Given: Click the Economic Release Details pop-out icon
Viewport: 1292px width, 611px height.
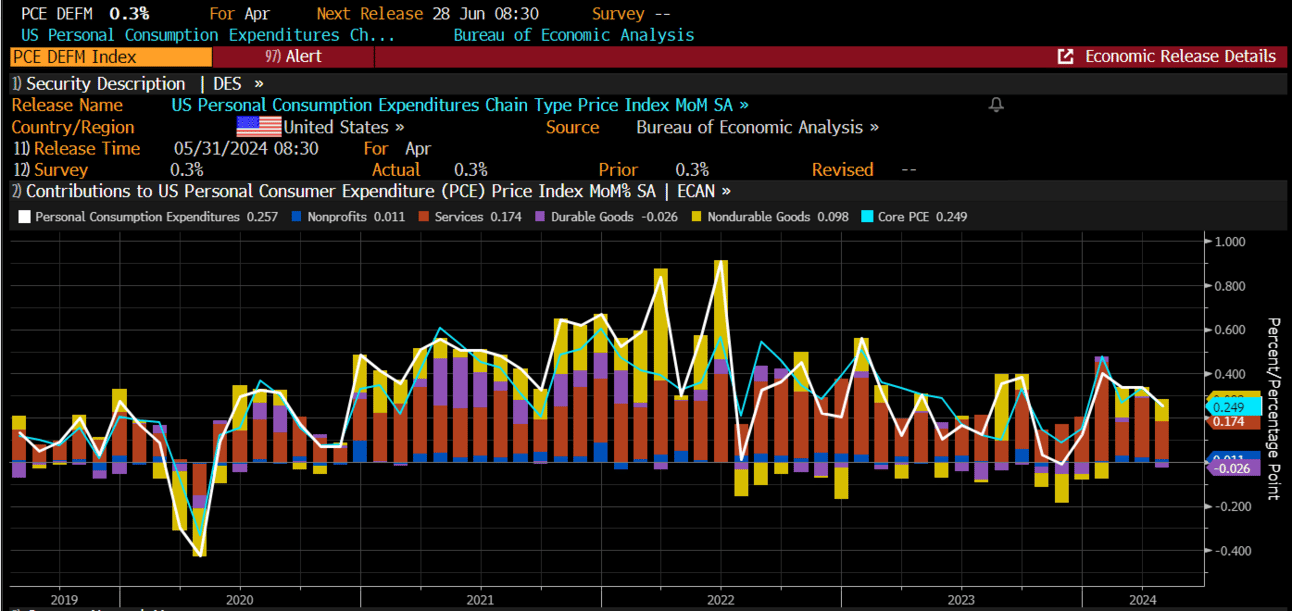Looking at the screenshot, I should click(x=1066, y=57).
